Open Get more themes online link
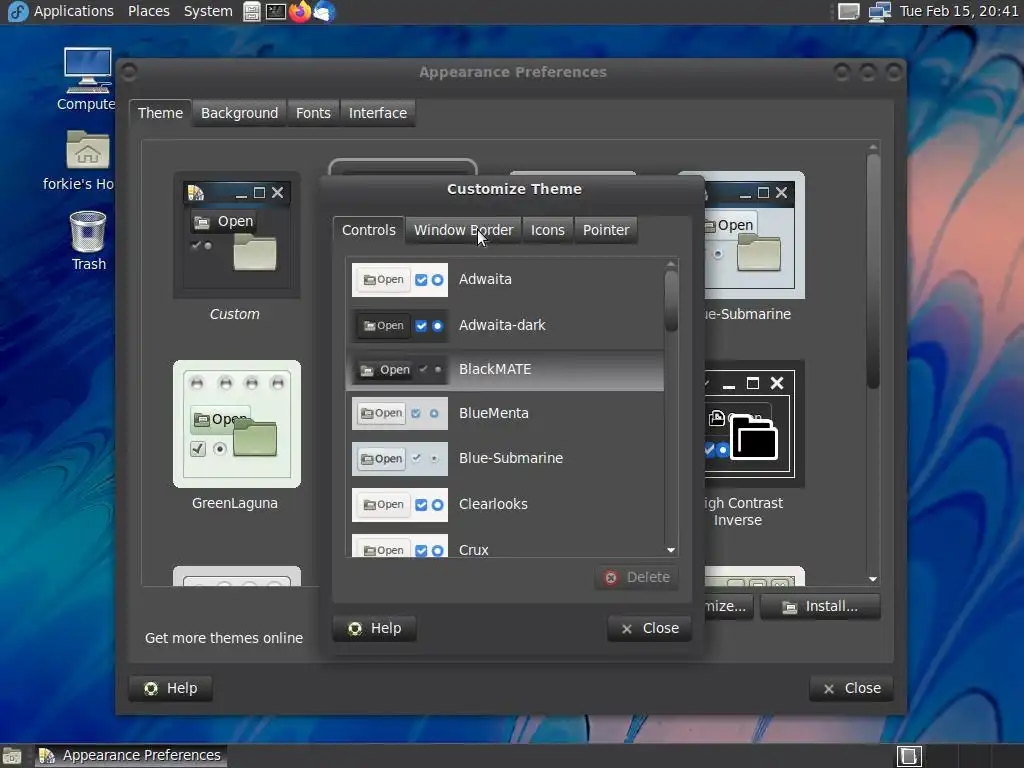The image size is (1024, 768). (224, 638)
